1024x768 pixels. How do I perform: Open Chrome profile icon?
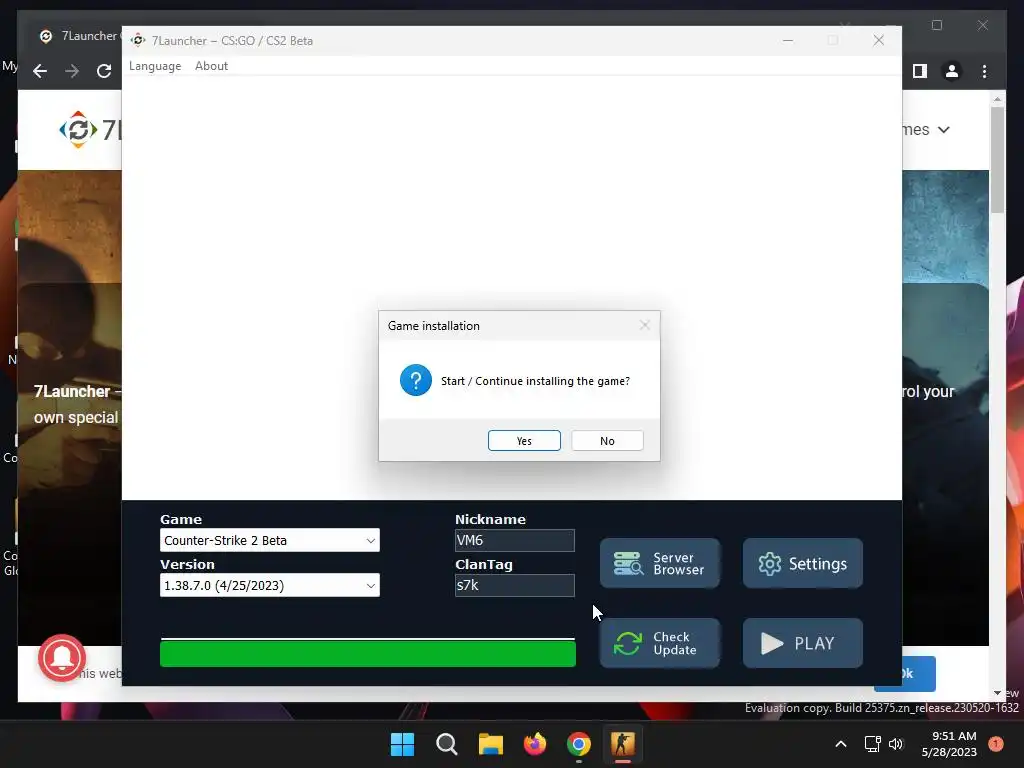[x=952, y=71]
